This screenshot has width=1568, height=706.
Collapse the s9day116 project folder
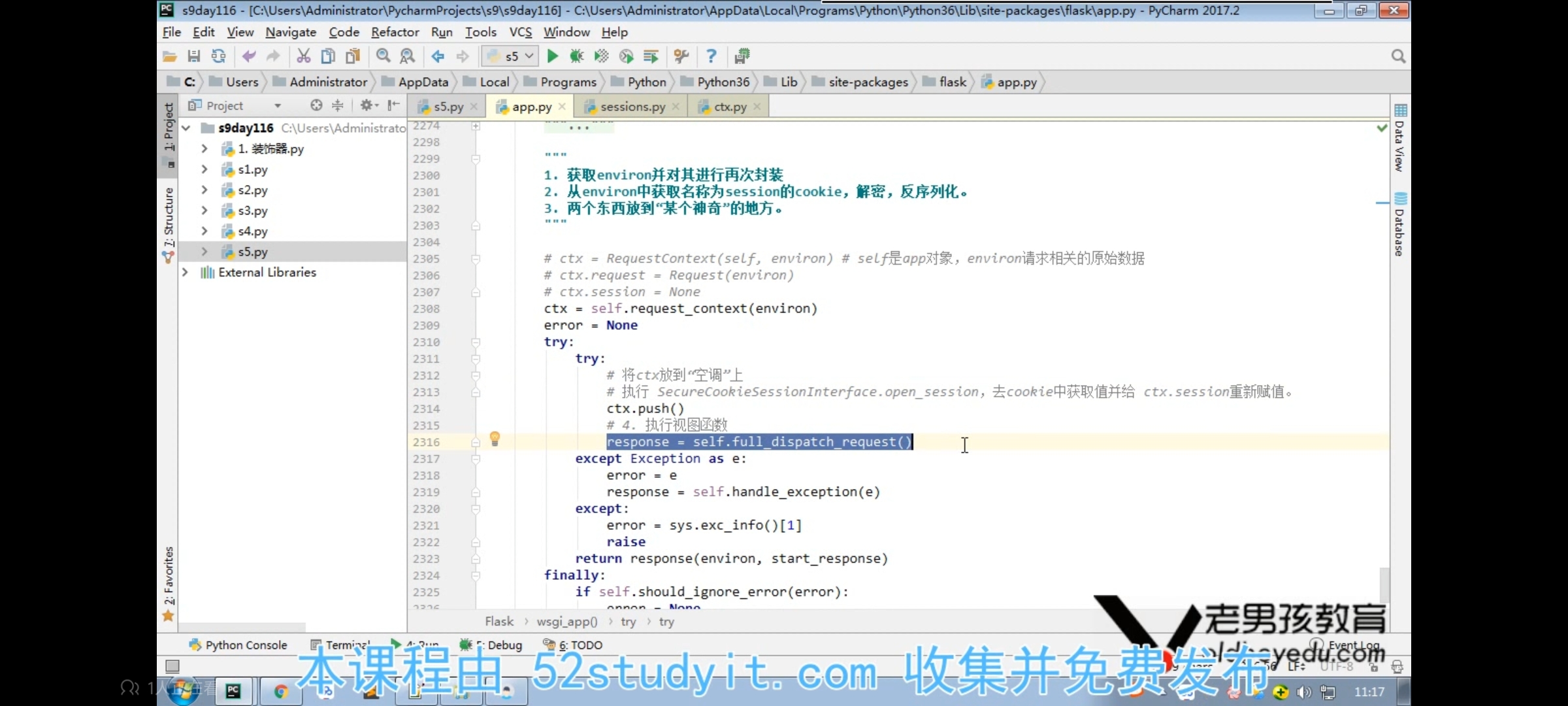click(x=186, y=128)
